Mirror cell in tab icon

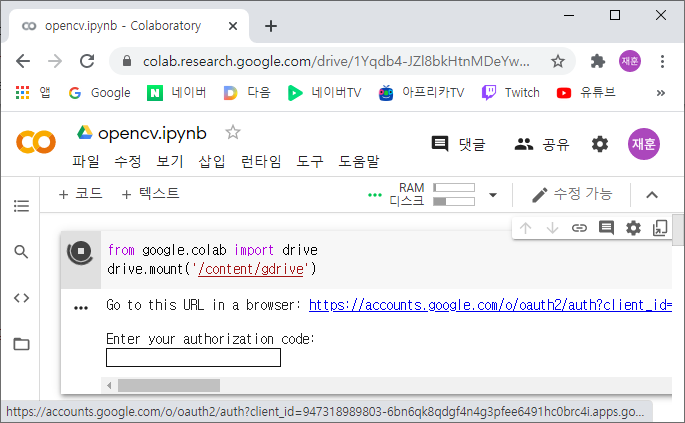coord(660,228)
